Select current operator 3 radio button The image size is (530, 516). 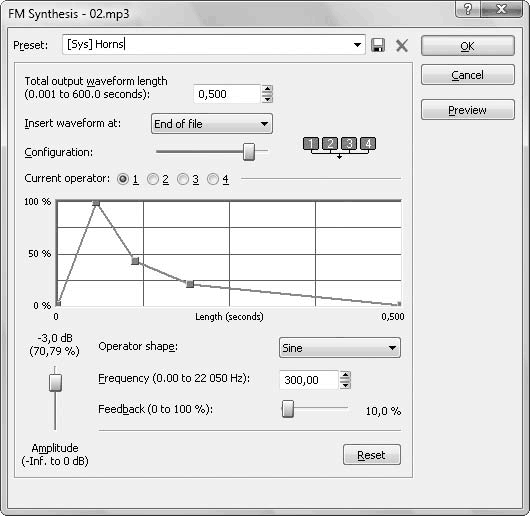[x=183, y=179]
